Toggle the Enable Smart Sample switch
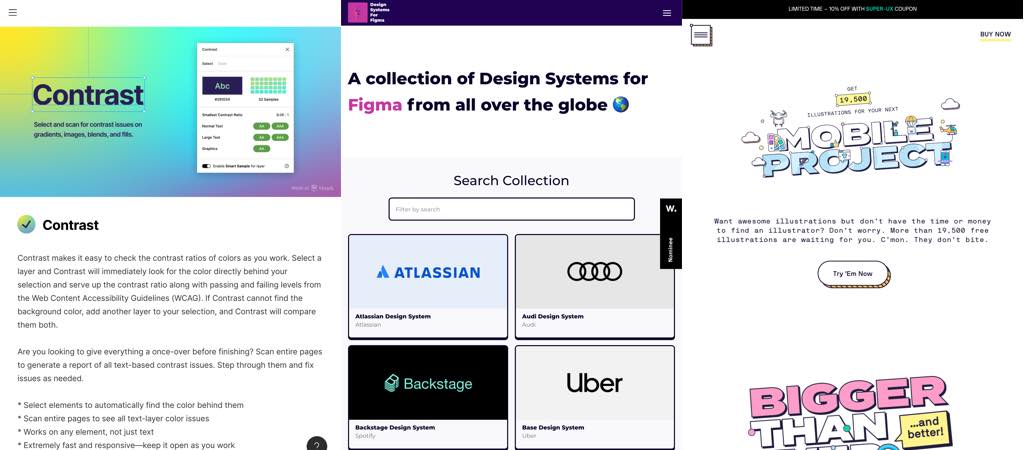 pyautogui.click(x=206, y=166)
